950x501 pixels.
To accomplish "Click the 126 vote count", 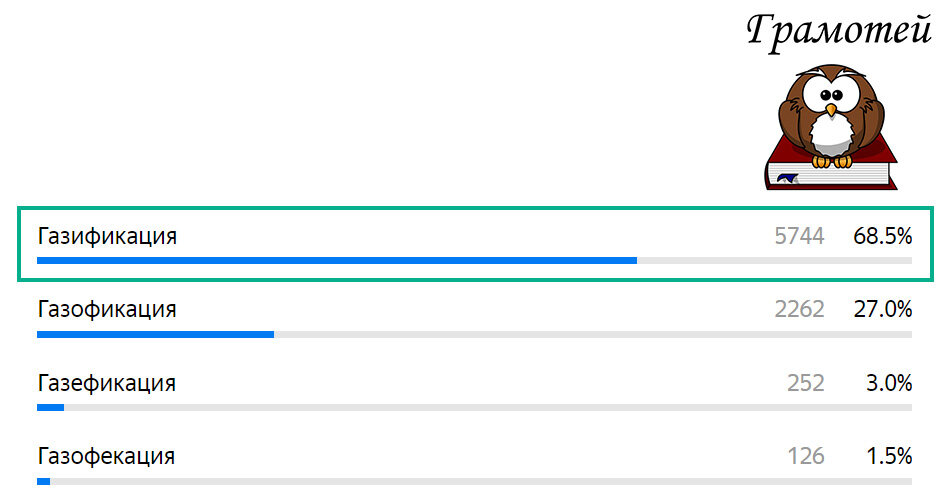I will (806, 456).
